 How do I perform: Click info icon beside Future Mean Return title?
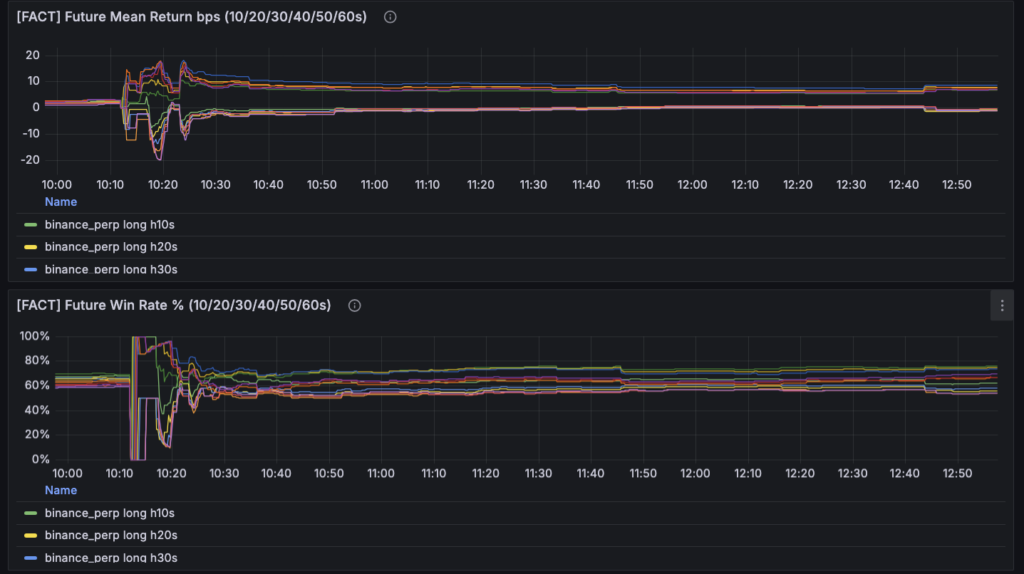point(390,17)
